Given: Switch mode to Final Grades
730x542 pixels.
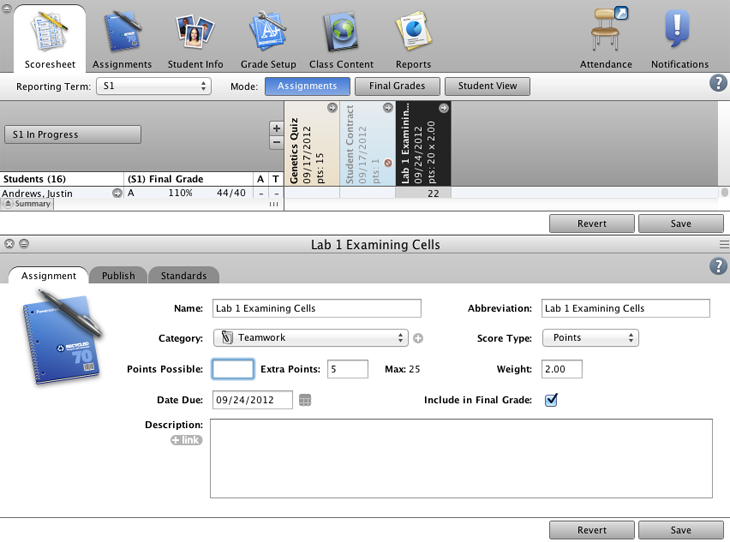Looking at the screenshot, I should (397, 86).
